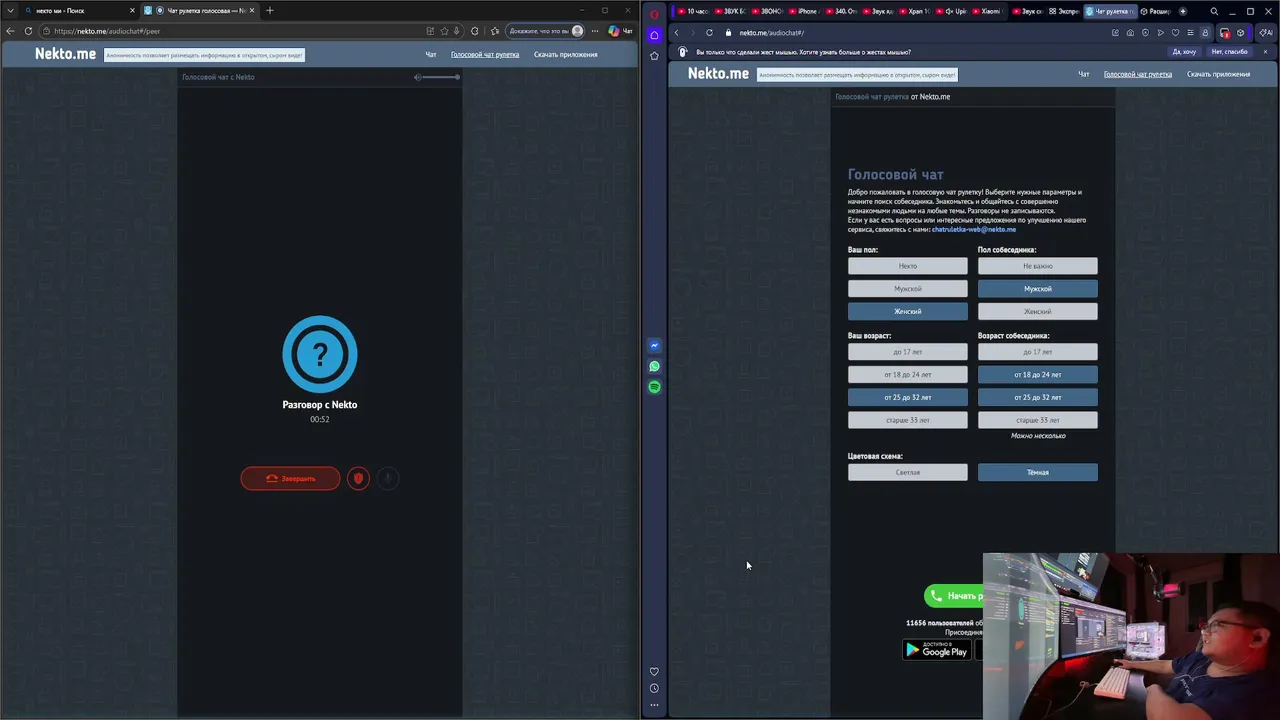Image resolution: width=1280 pixels, height=720 pixels.
Task: Click the profile avatar in left browser
Action: [577, 31]
